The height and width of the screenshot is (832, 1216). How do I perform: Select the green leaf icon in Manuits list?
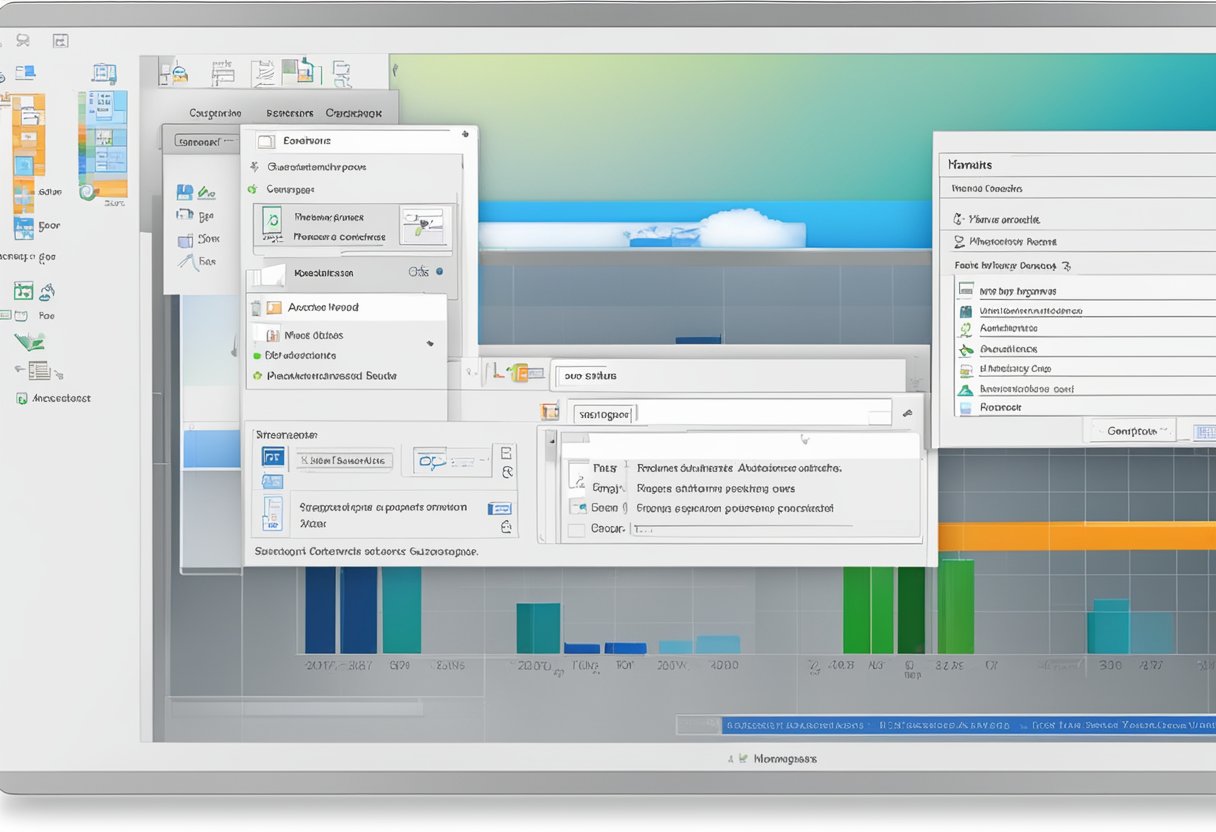point(965,349)
